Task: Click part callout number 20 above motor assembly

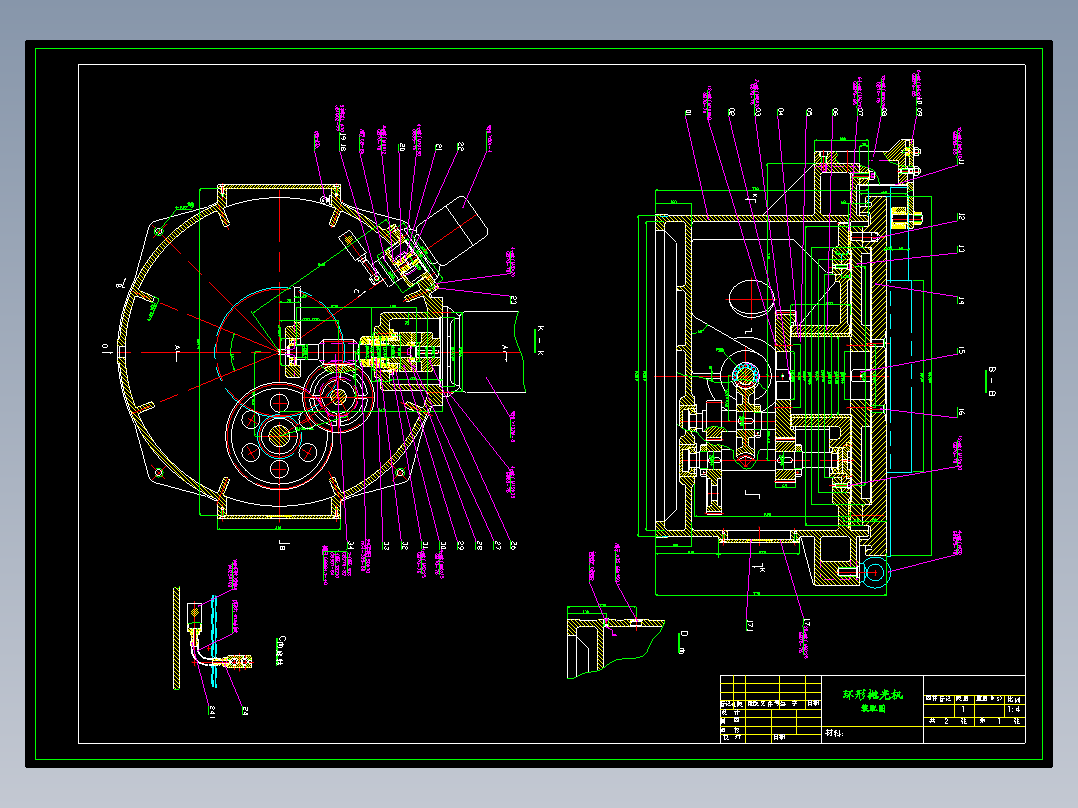Action: click(402, 147)
